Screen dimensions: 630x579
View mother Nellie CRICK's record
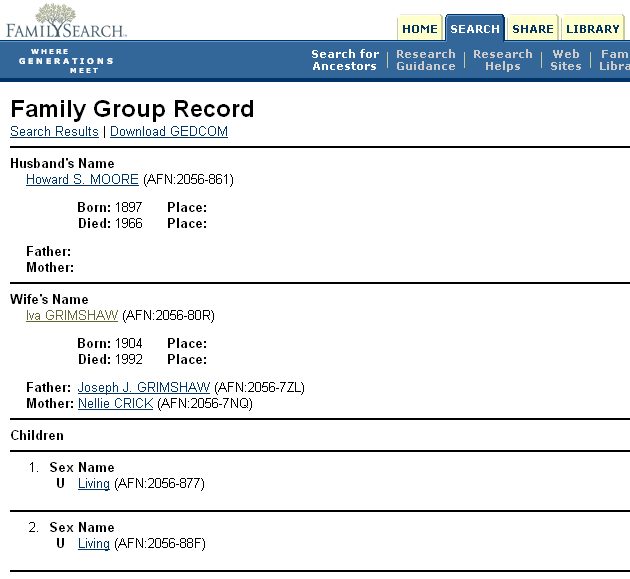115,404
